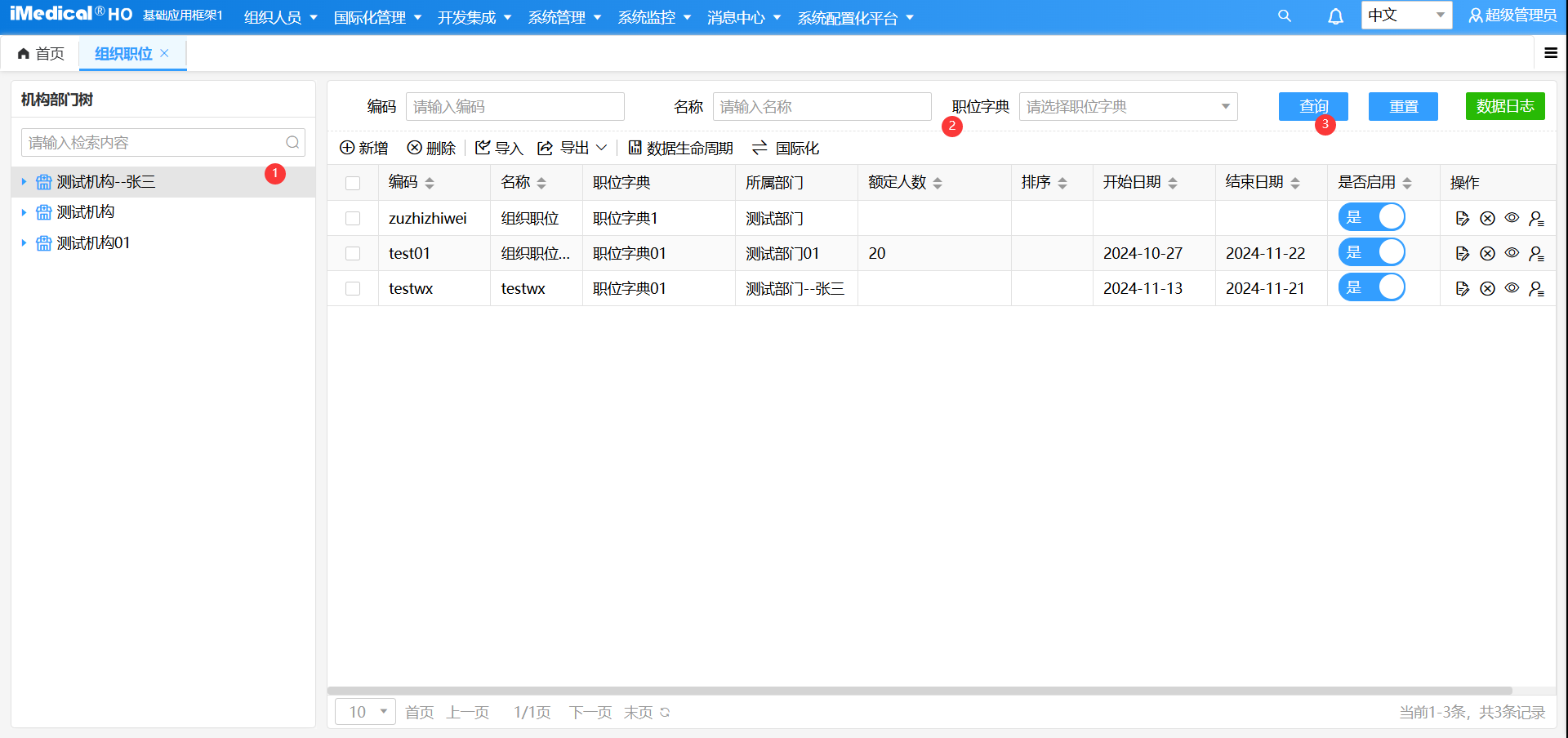Open 数据生命周期 using its calendar icon
This screenshot has width=1568, height=738.
tap(636, 148)
